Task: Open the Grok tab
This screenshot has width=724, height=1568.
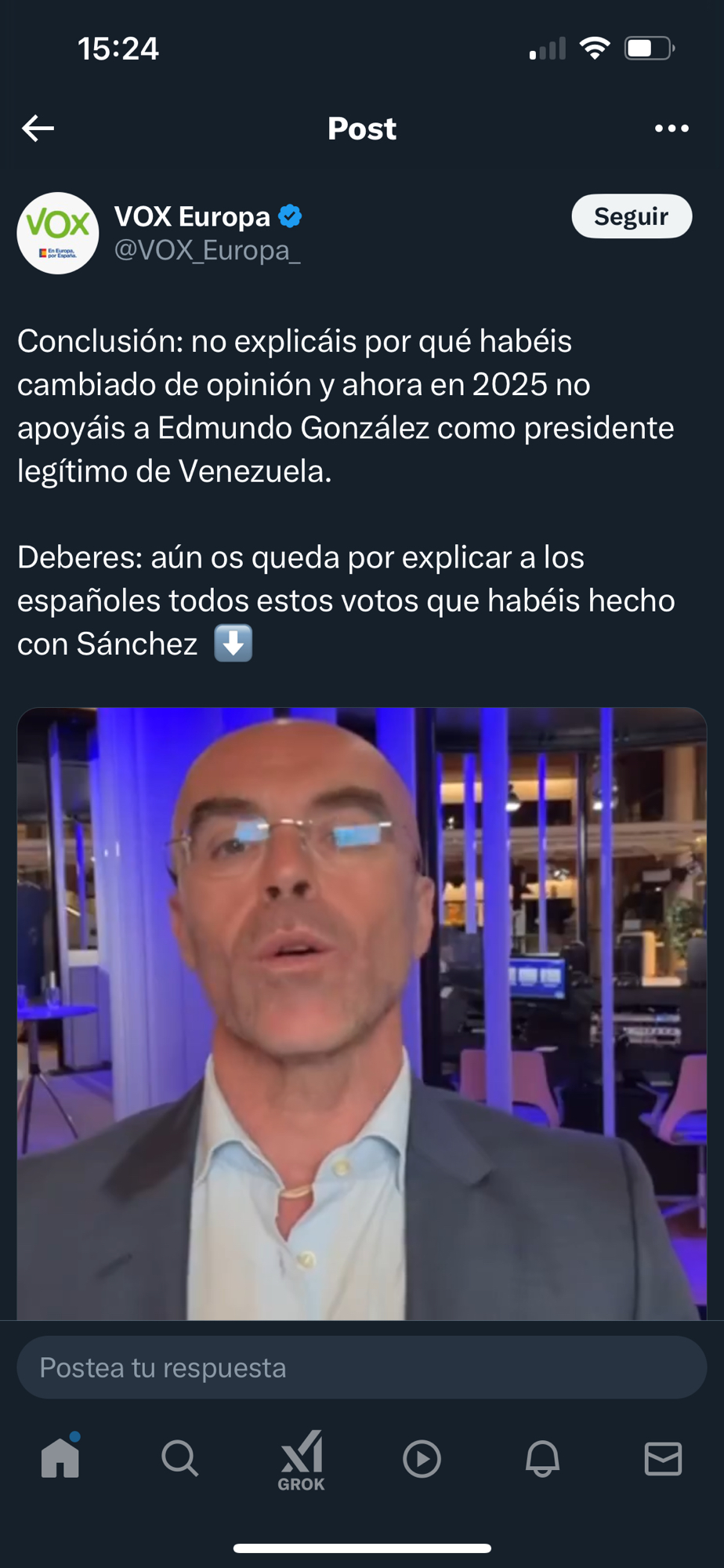Action: (301, 1460)
